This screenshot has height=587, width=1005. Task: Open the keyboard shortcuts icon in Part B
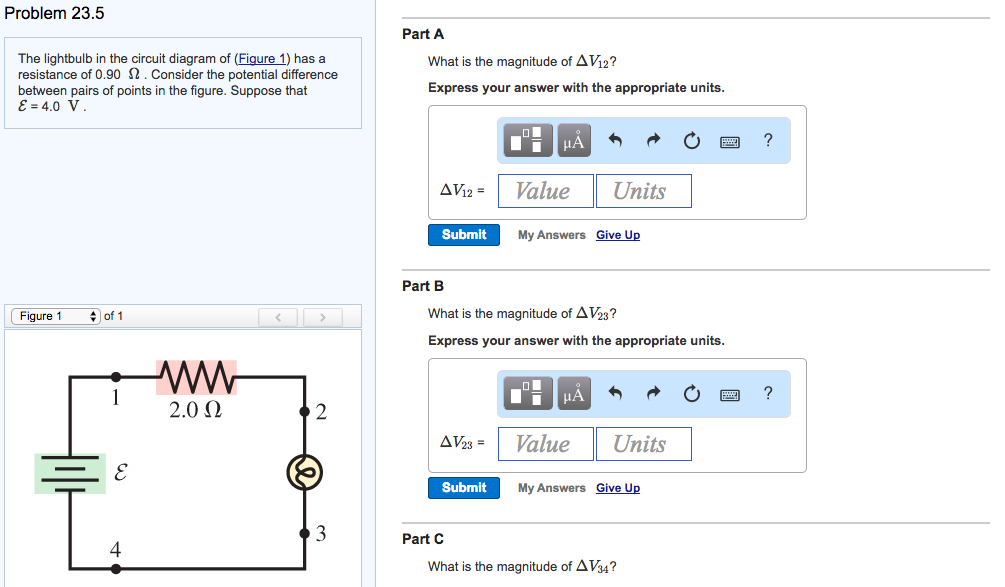[729, 394]
